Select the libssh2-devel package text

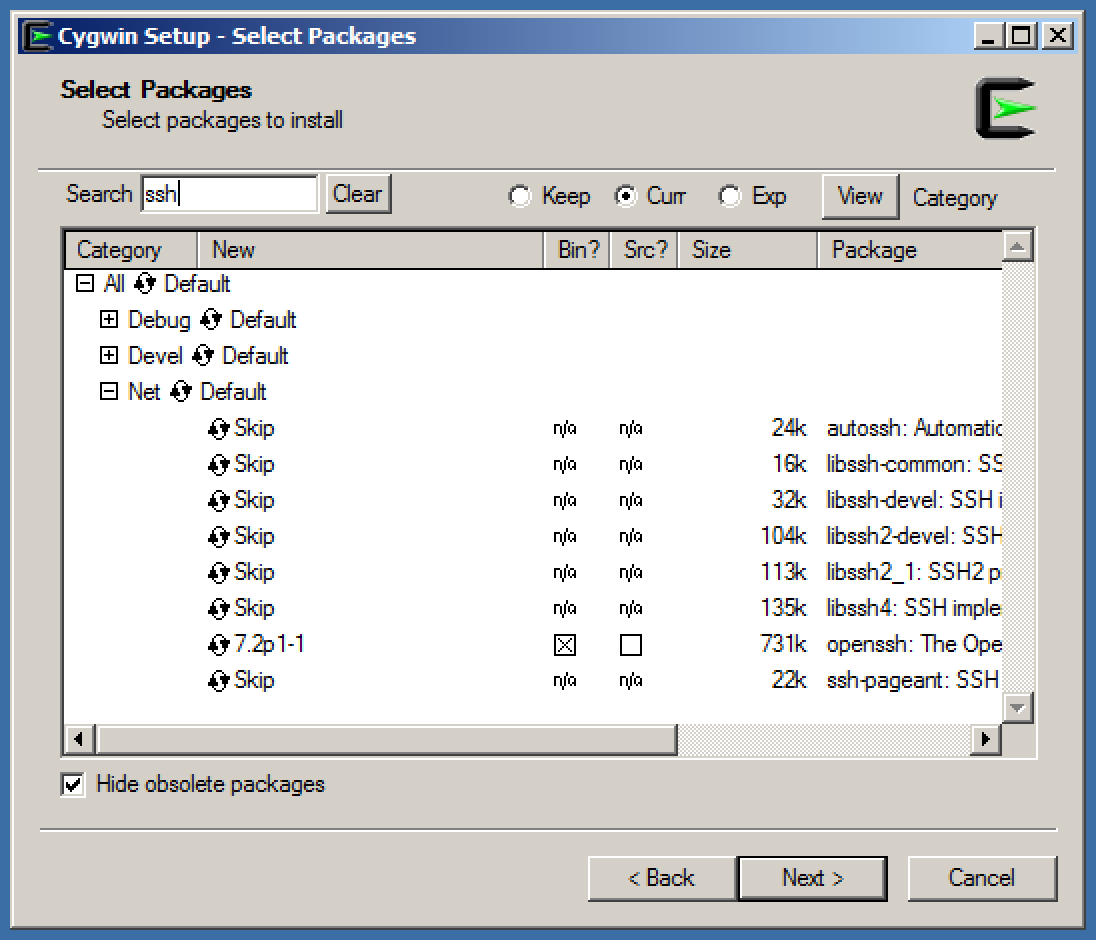click(x=914, y=536)
